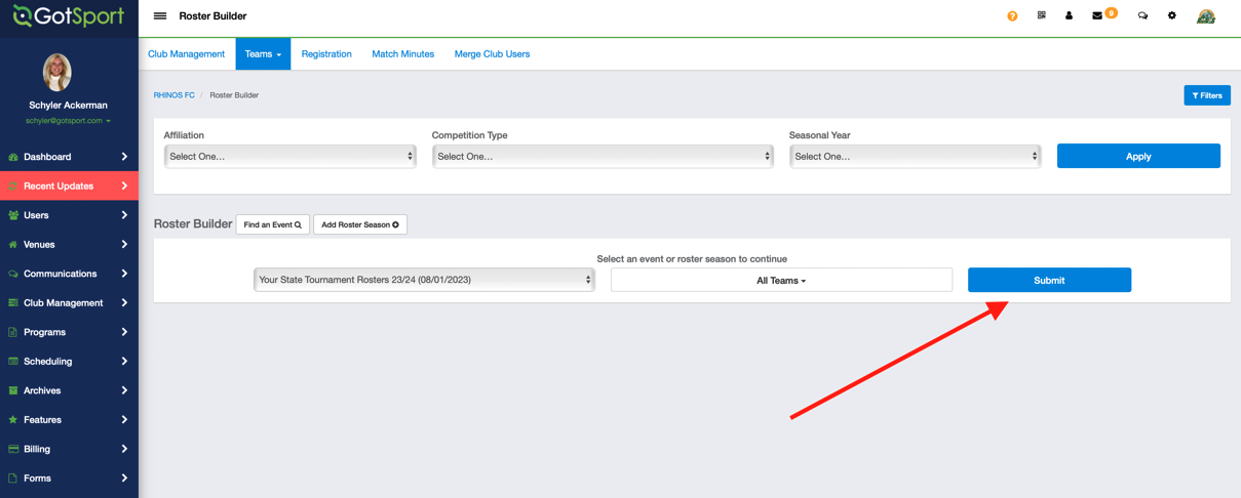Open the chat conversations icon
Viewport: 1241px width, 498px height.
[x=1143, y=16]
